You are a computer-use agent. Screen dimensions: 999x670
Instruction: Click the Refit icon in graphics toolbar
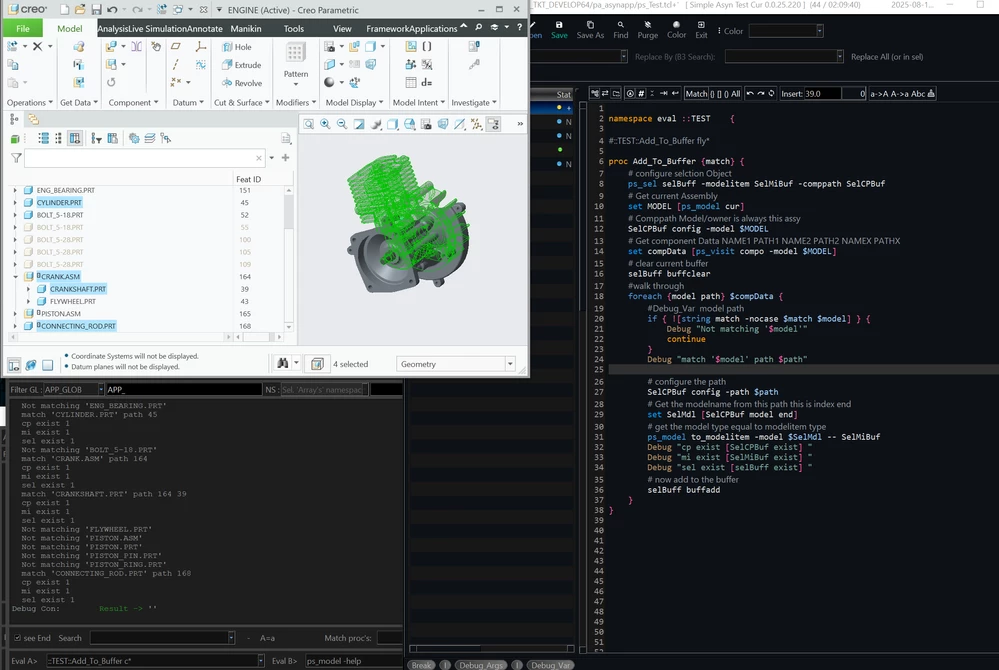[308, 124]
